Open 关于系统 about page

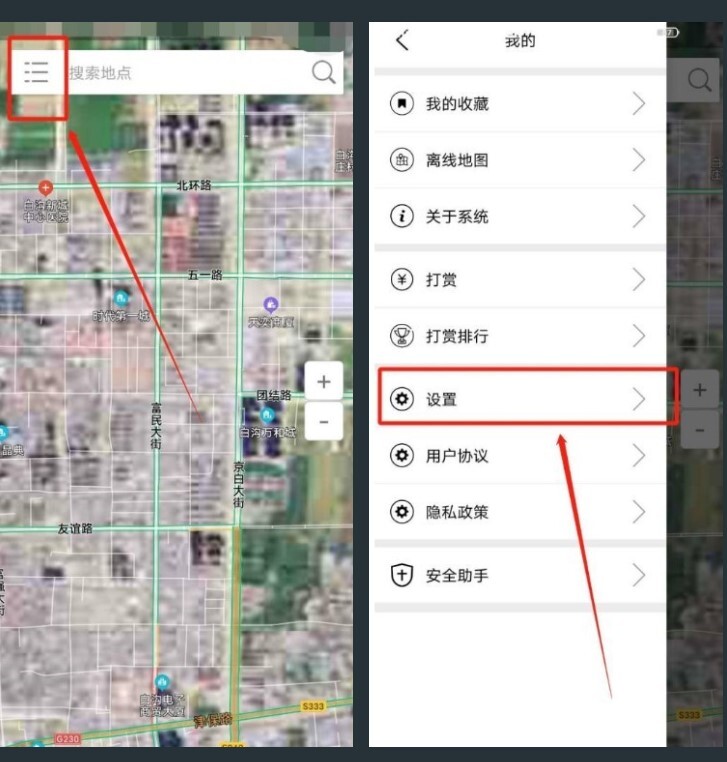tap(520, 216)
